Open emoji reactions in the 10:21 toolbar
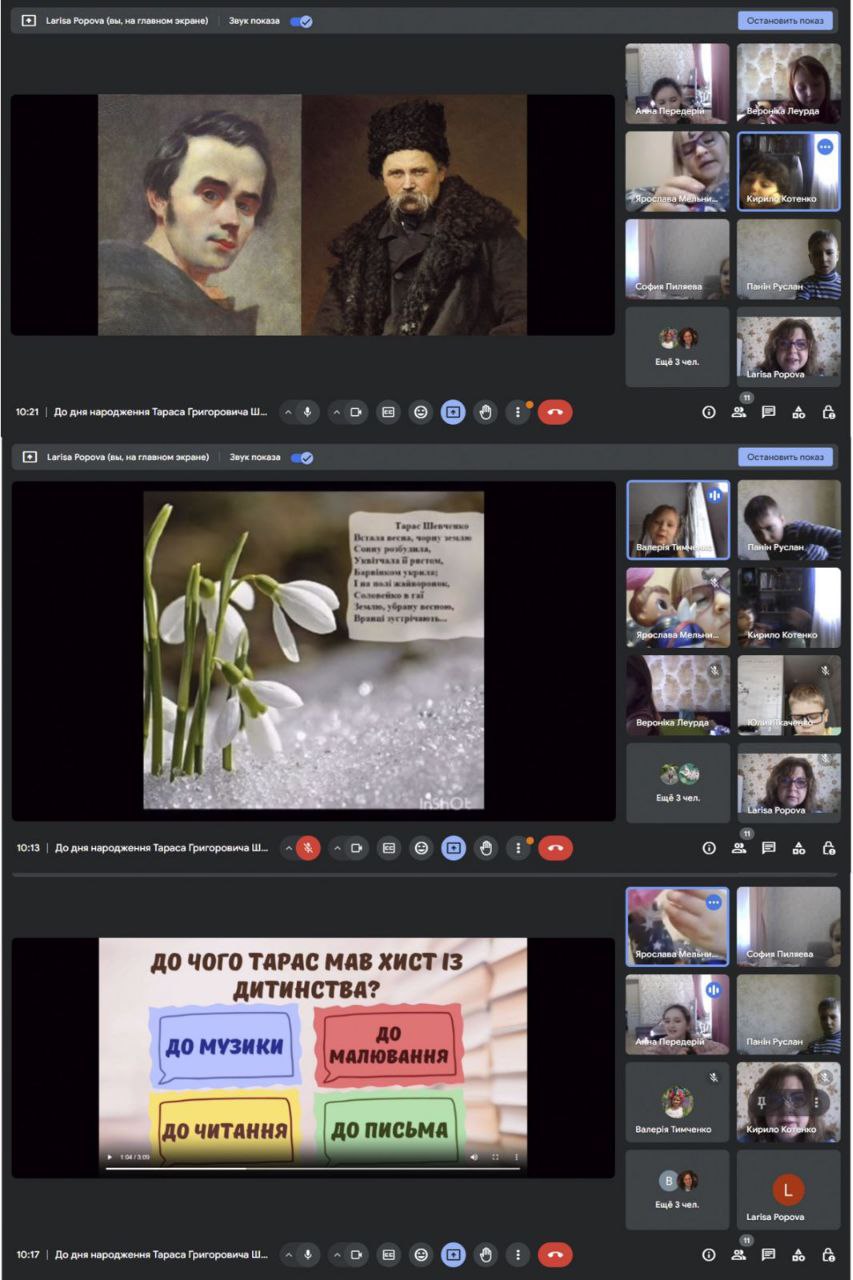The image size is (853, 1280). tap(421, 412)
